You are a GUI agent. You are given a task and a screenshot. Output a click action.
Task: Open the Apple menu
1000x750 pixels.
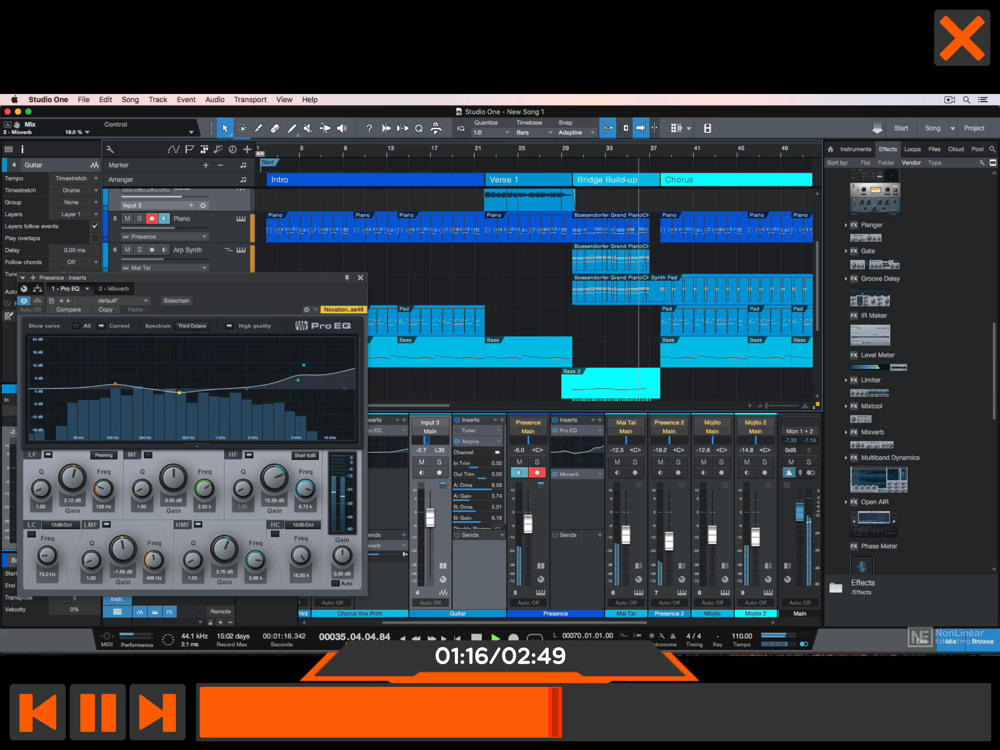(x=14, y=99)
